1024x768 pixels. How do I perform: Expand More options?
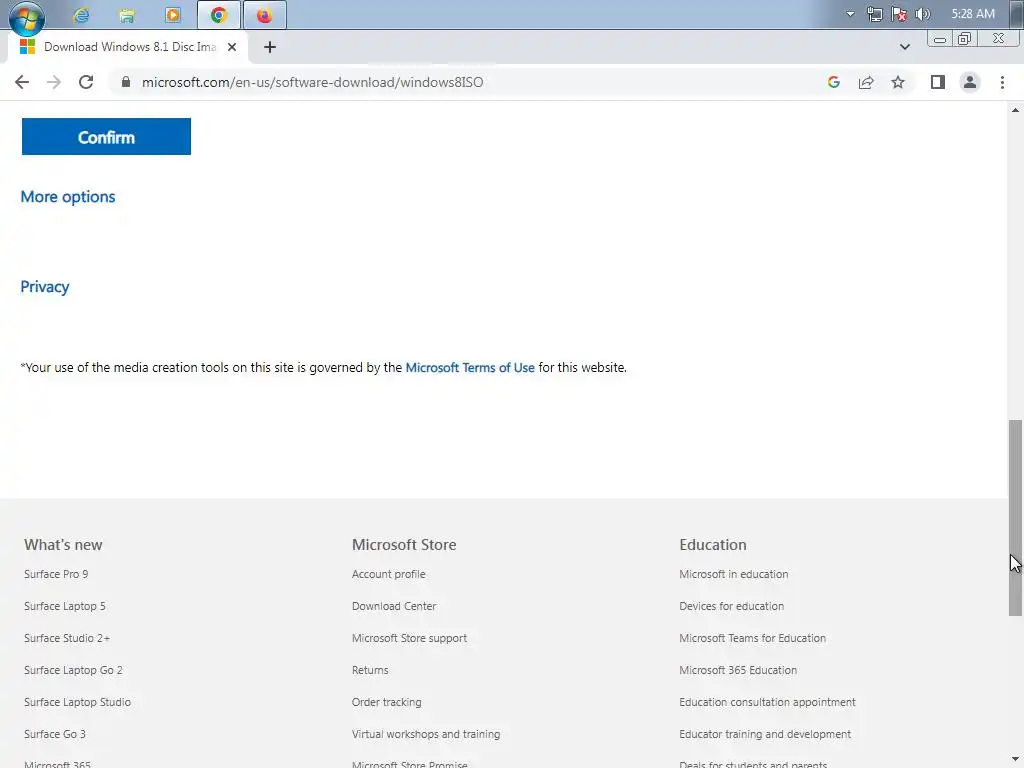pyautogui.click(x=68, y=197)
